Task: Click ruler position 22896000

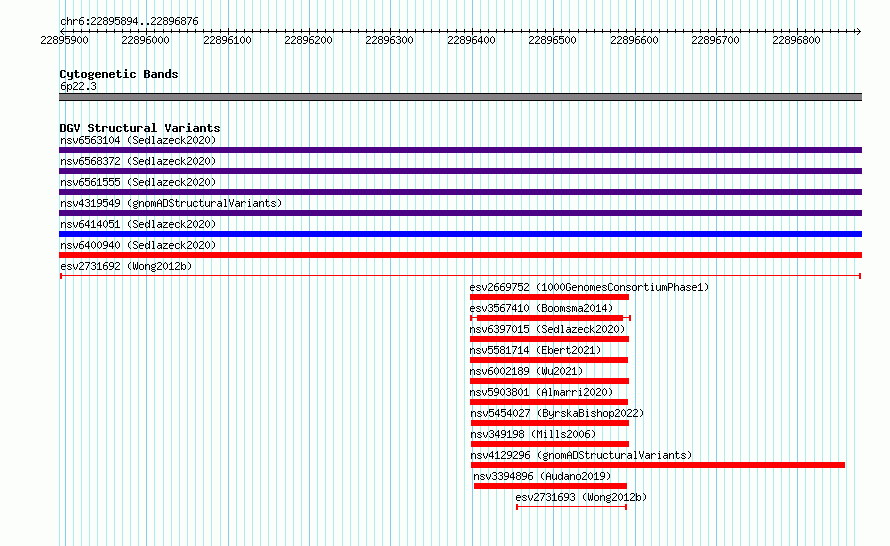Action: pos(145,40)
